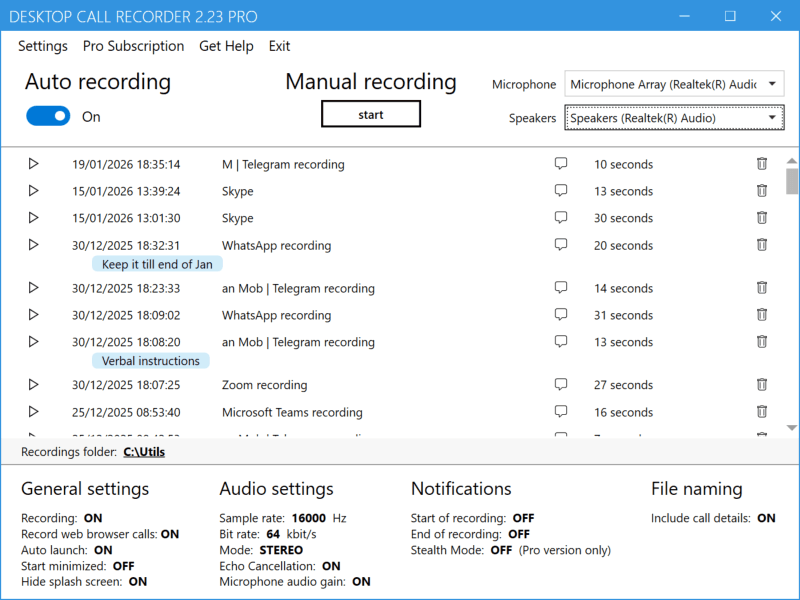Play the Telegram recording from 18:08:20
Viewport: 800px width, 600px height.
point(33,341)
